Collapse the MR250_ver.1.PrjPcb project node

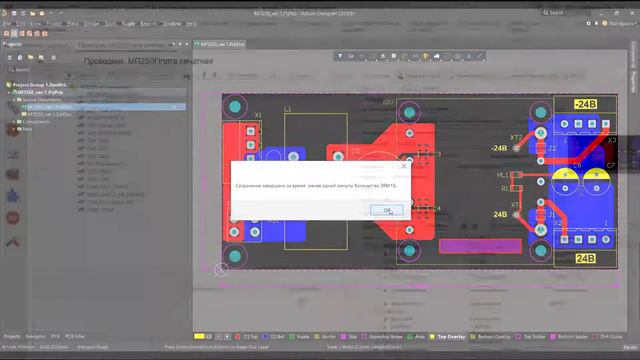pos(9,92)
